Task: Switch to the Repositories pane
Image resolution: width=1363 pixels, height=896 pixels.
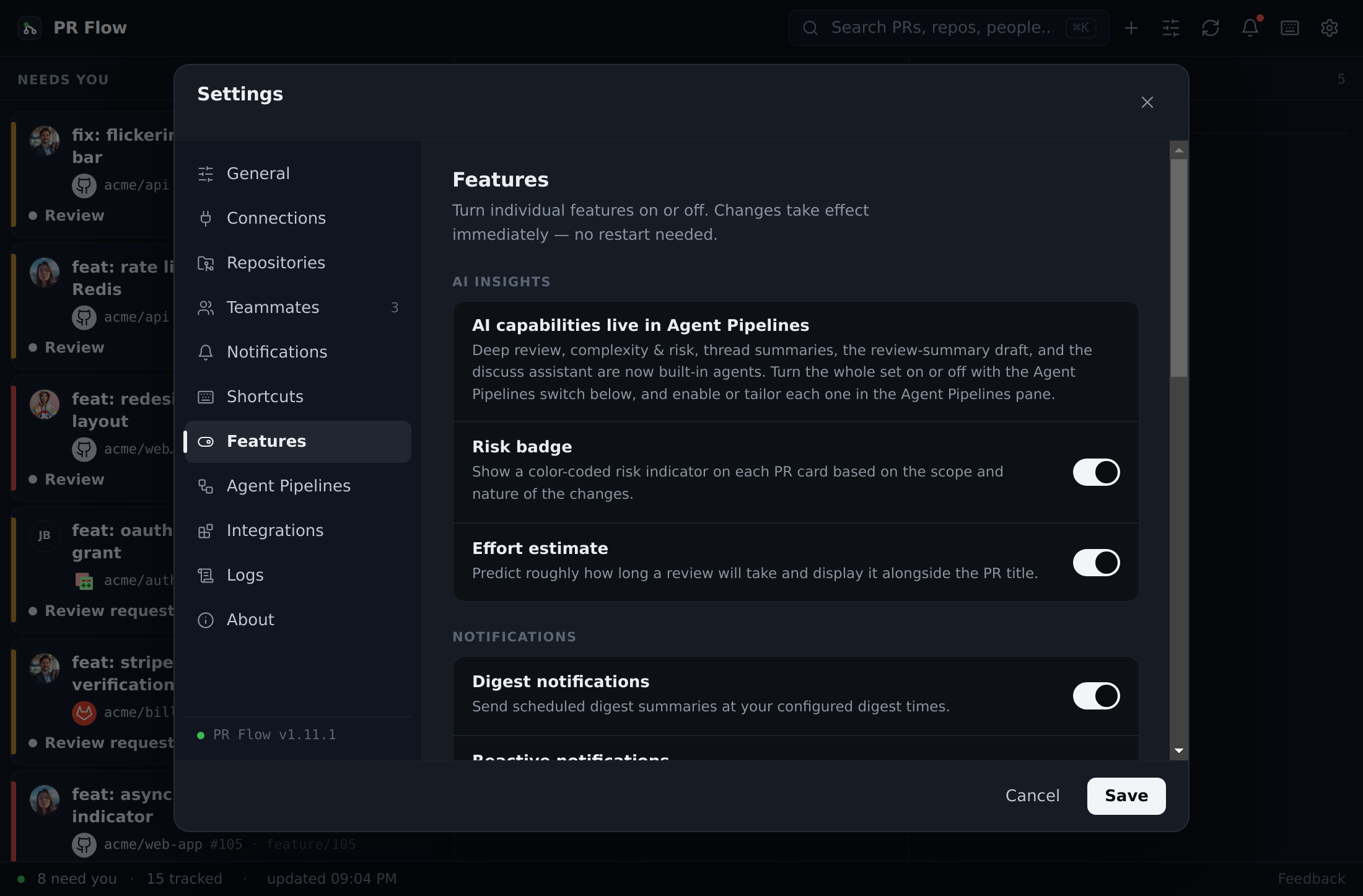Action: pos(298,263)
